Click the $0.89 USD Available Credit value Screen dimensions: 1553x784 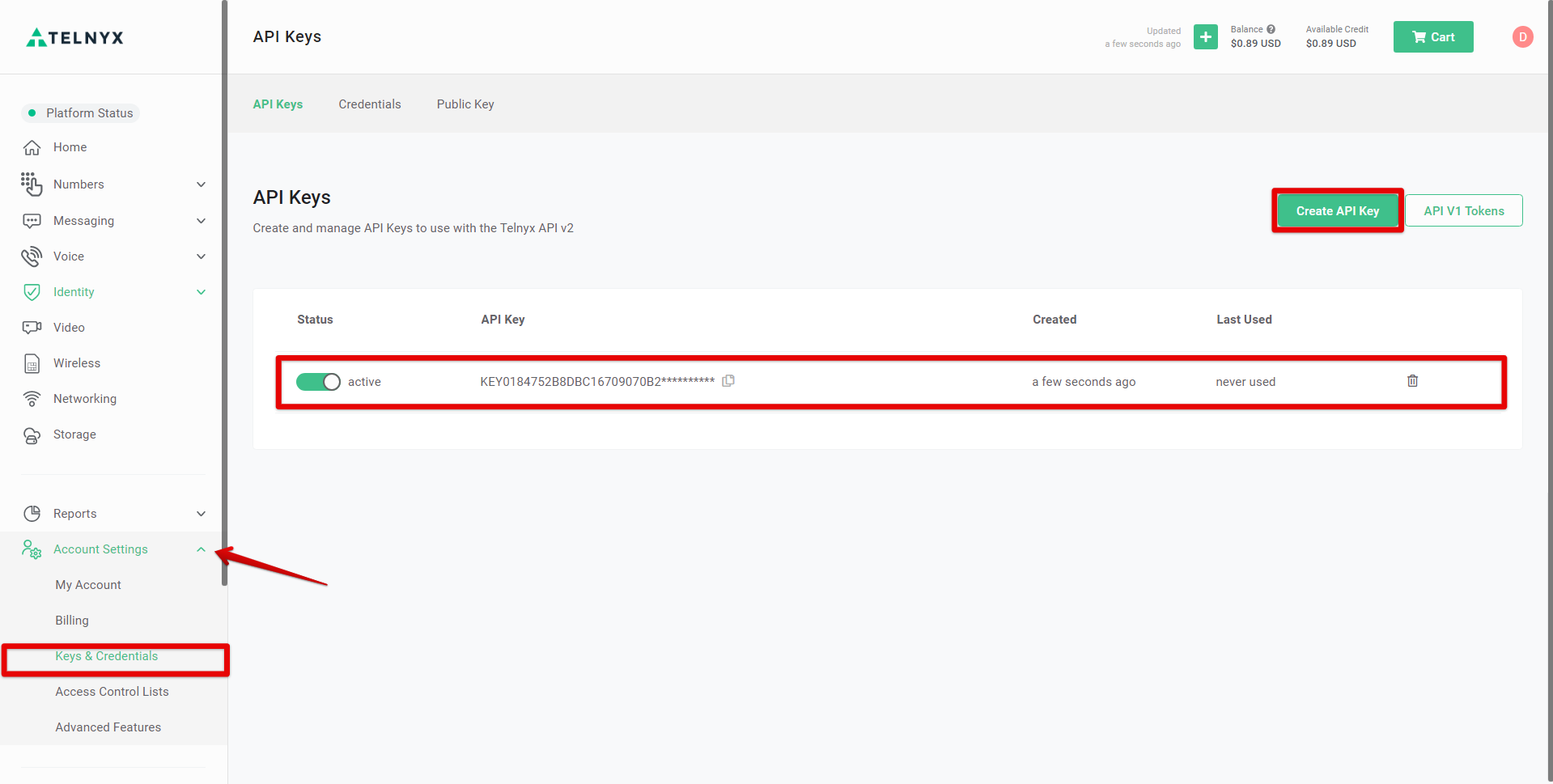[1330, 44]
